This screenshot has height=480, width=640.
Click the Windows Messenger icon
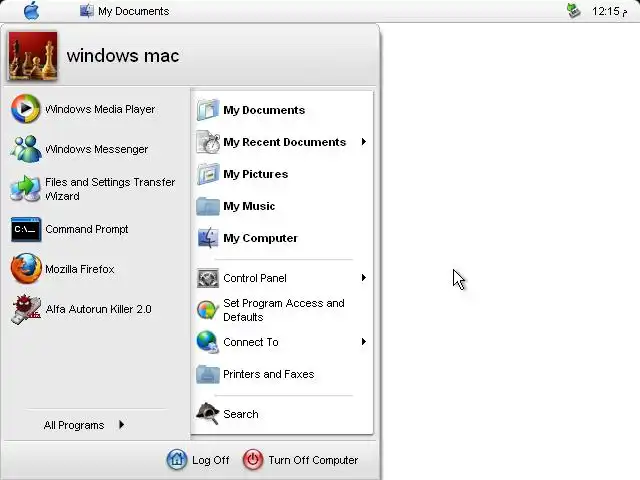click(26, 149)
